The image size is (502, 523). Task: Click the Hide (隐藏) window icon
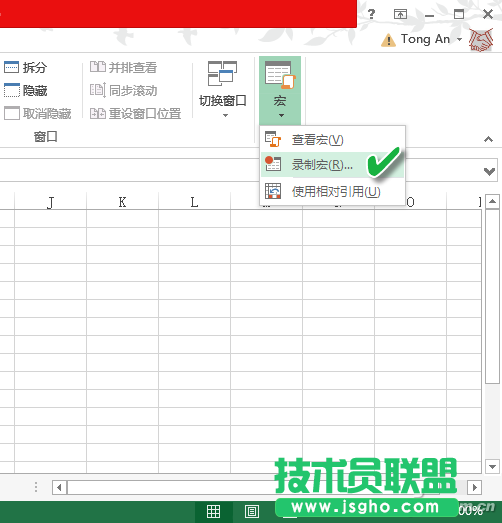[12, 90]
